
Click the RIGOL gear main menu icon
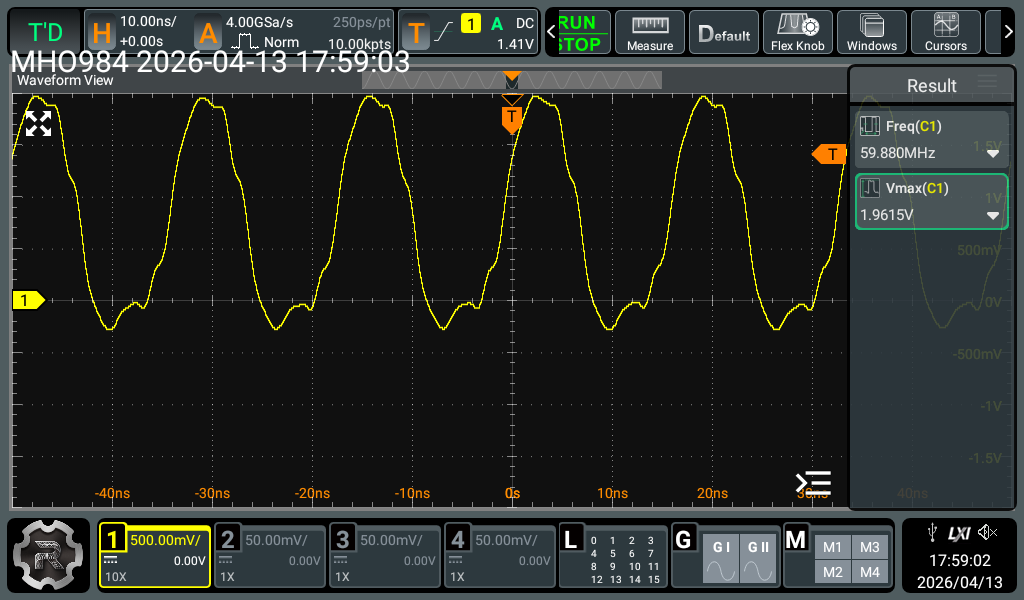[x=48, y=557]
